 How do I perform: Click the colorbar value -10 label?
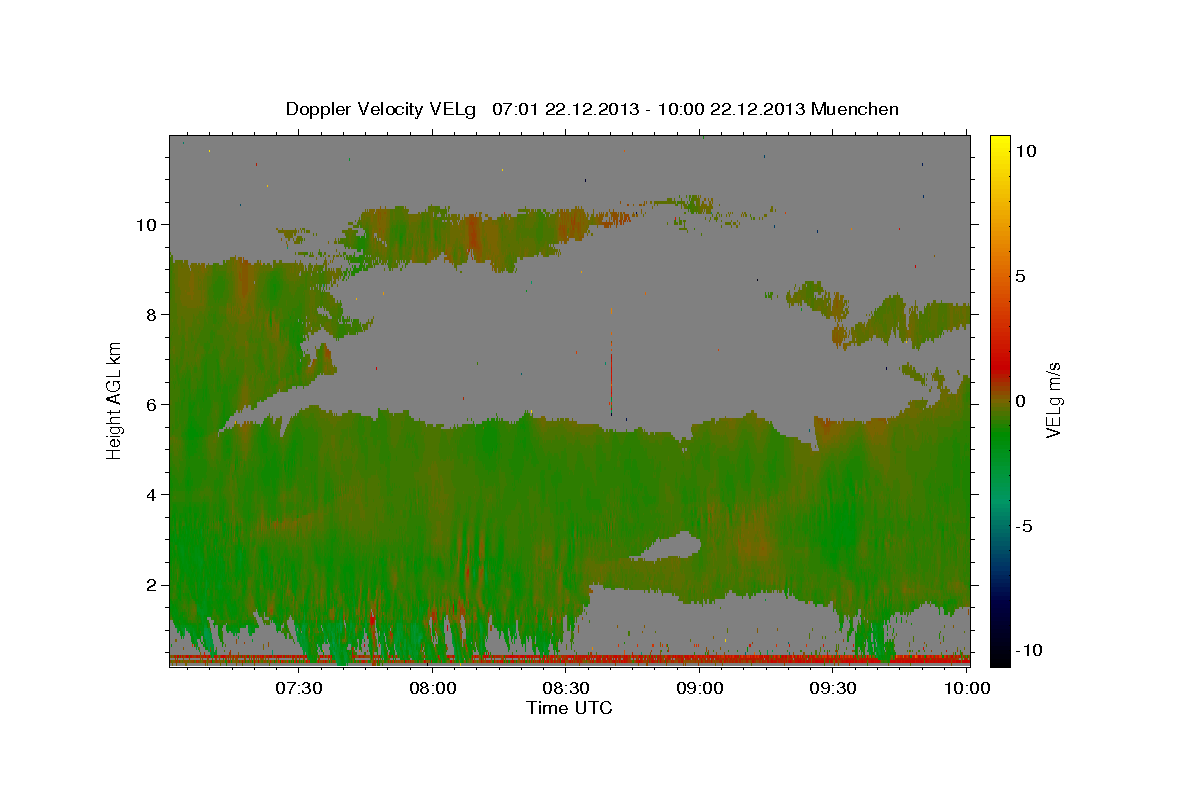tap(1027, 650)
